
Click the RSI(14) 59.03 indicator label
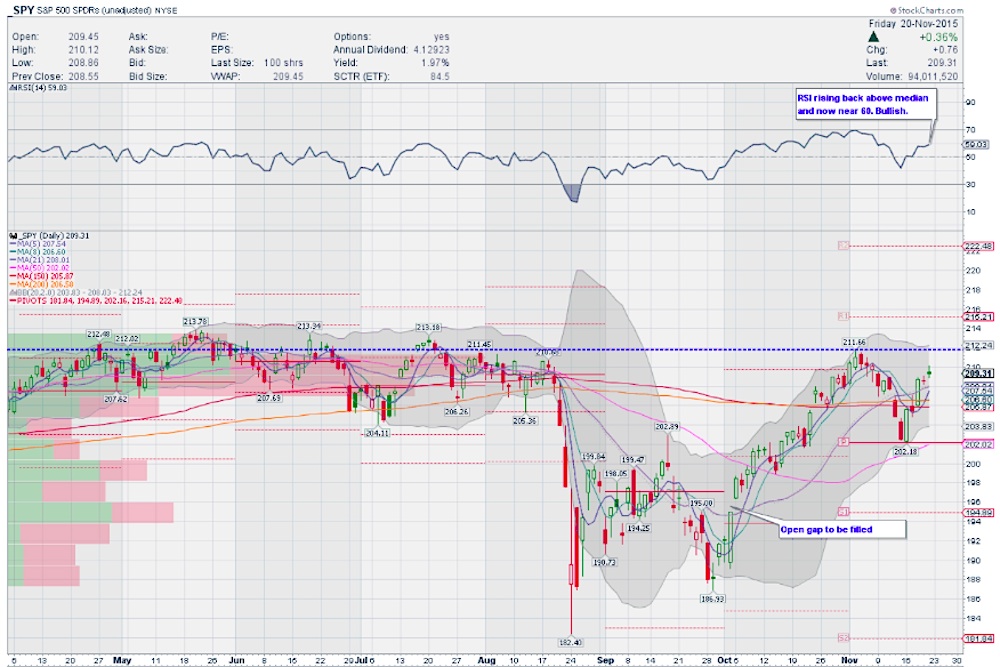[x=38, y=88]
